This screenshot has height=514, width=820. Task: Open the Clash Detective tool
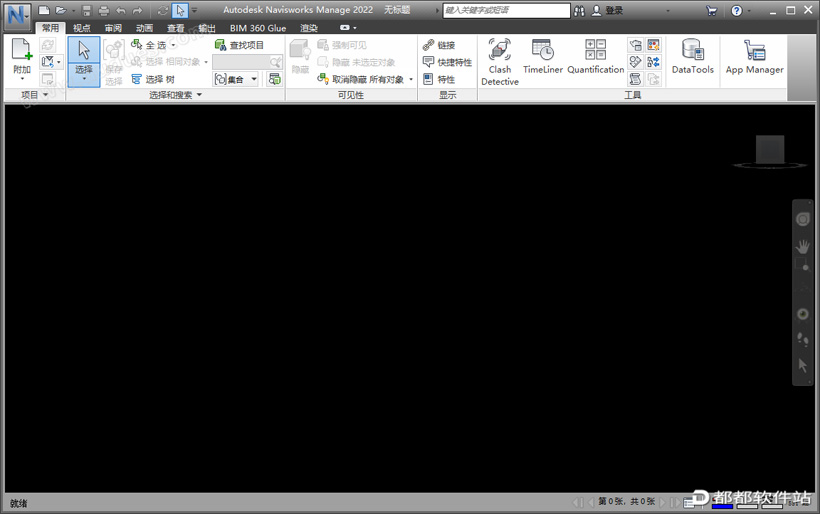pos(500,62)
